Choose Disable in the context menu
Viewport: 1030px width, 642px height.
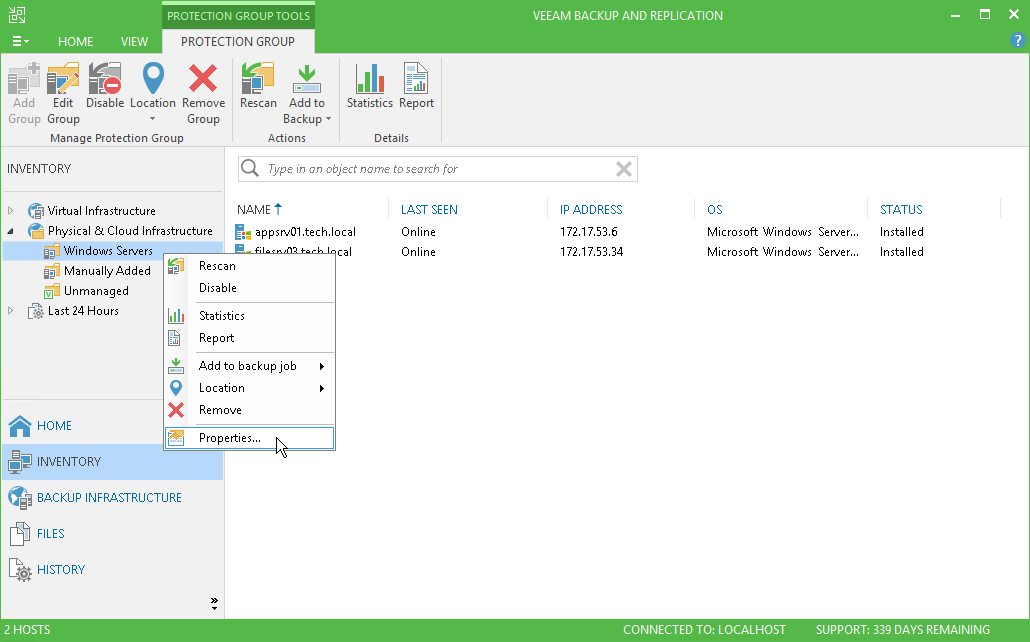(x=250, y=288)
